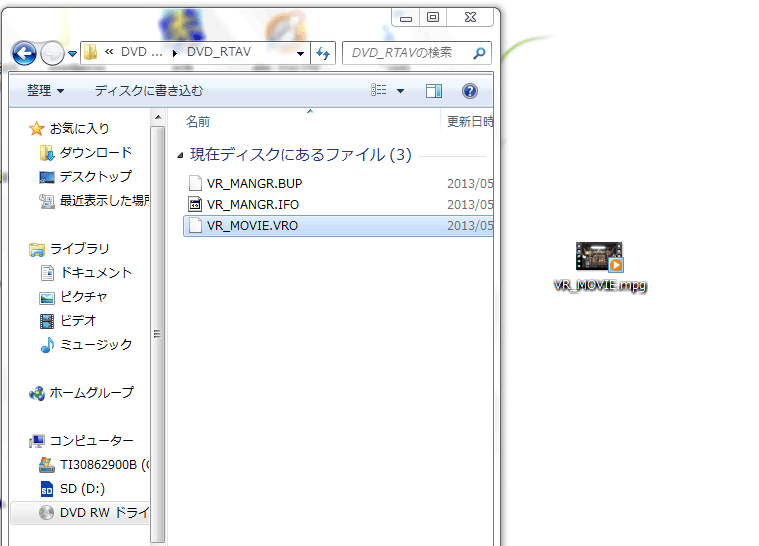Click the SD card icon for SD (D:)
This screenshot has width=759, height=546.
(x=47, y=489)
